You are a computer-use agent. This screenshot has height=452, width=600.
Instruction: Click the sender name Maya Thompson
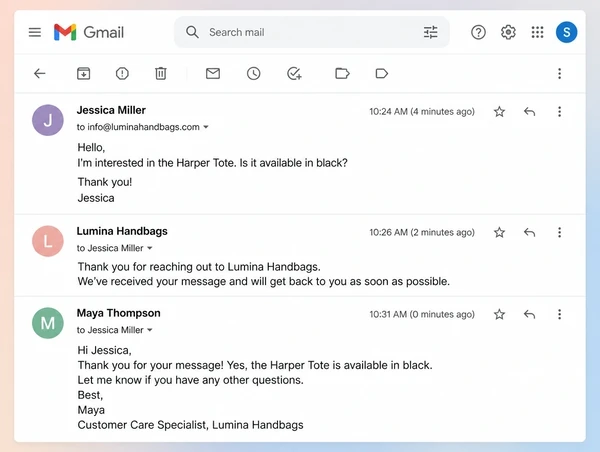[x=118, y=313]
